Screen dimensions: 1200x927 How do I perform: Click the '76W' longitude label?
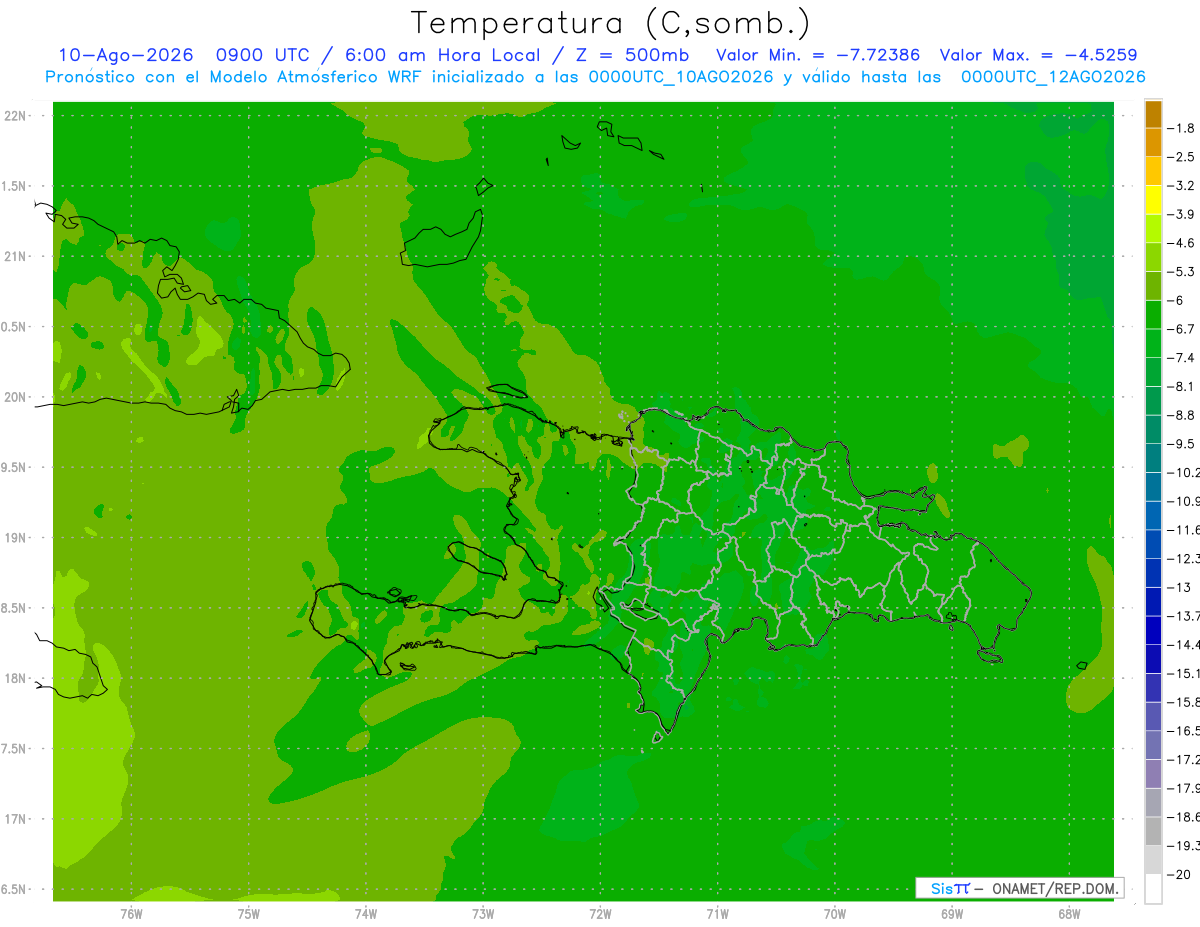(131, 914)
